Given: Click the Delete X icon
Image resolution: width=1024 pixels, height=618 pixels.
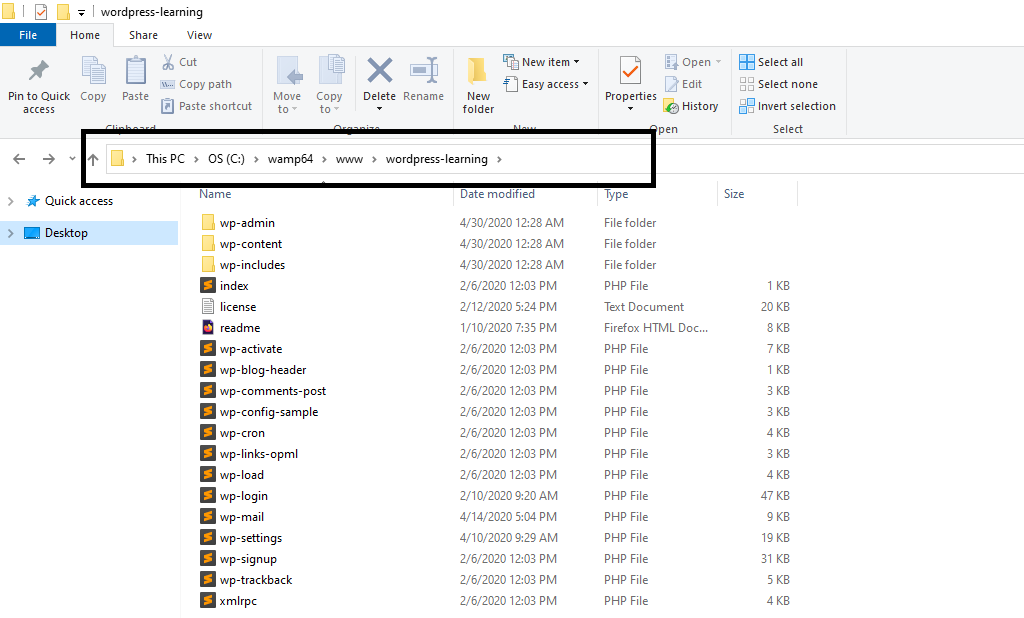Looking at the screenshot, I should [379, 71].
